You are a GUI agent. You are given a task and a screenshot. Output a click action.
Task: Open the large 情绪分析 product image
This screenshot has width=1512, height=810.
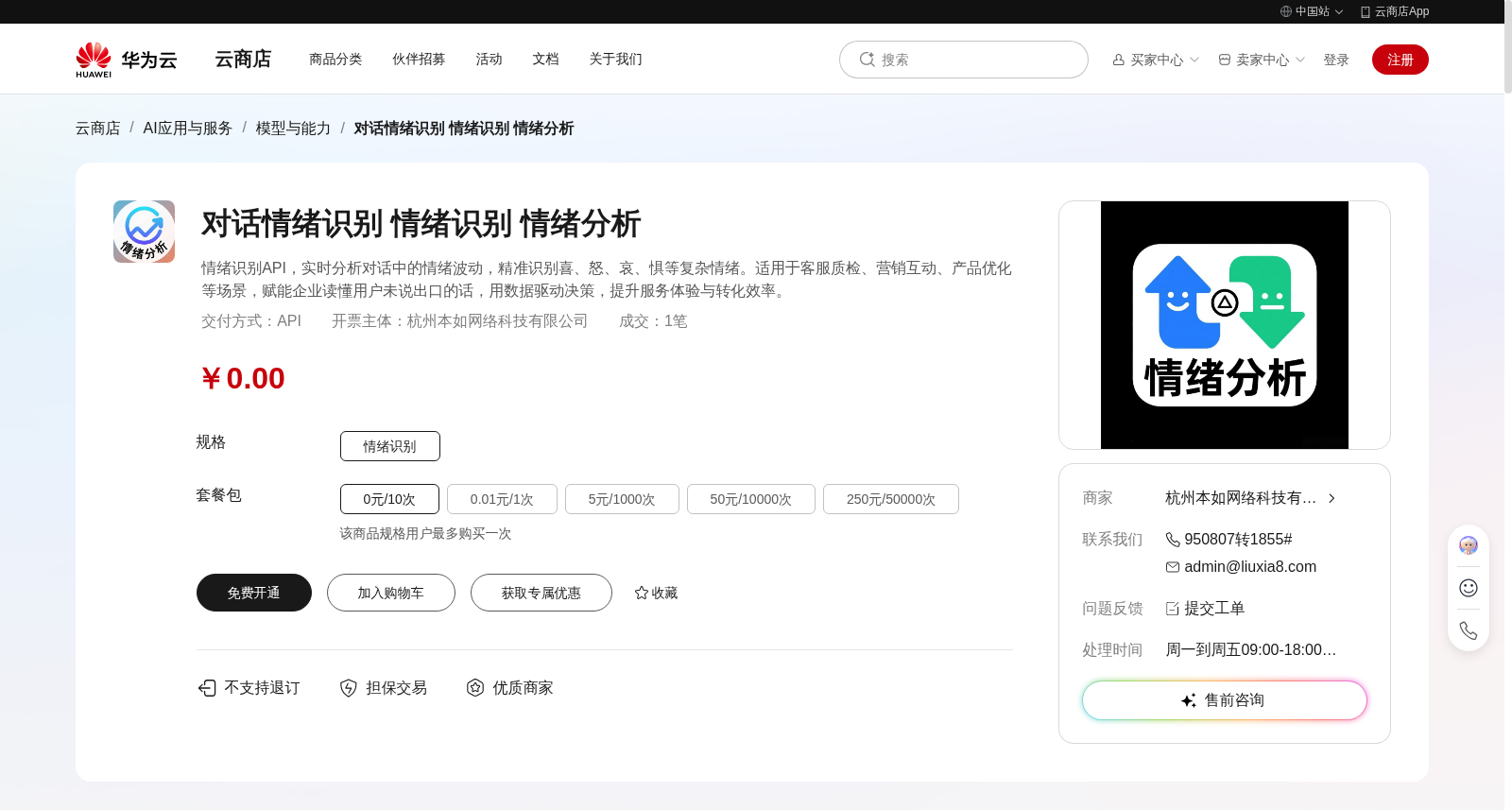pyautogui.click(x=1225, y=325)
